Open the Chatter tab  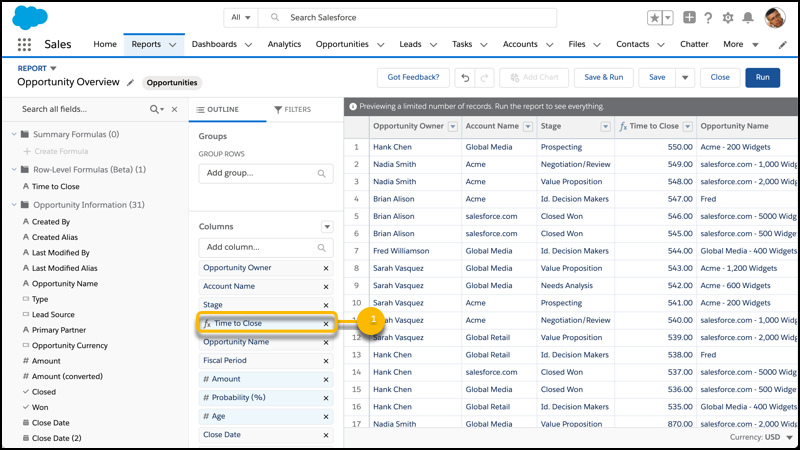tap(694, 44)
